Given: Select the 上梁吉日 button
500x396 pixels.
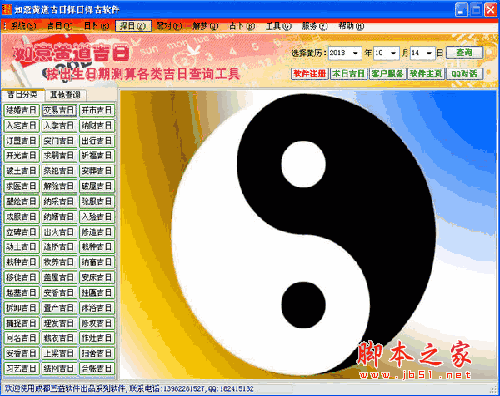Looking at the screenshot, I should pos(59,353).
